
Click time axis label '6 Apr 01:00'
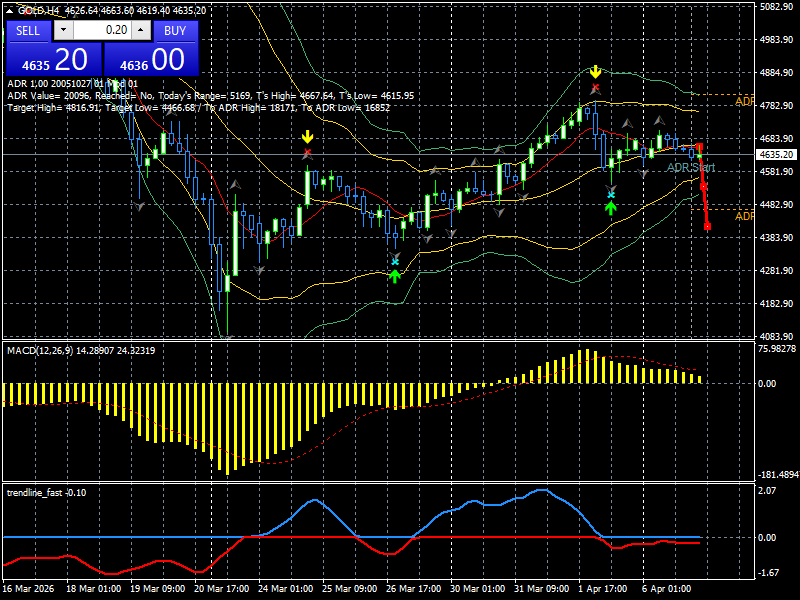(x=667, y=589)
